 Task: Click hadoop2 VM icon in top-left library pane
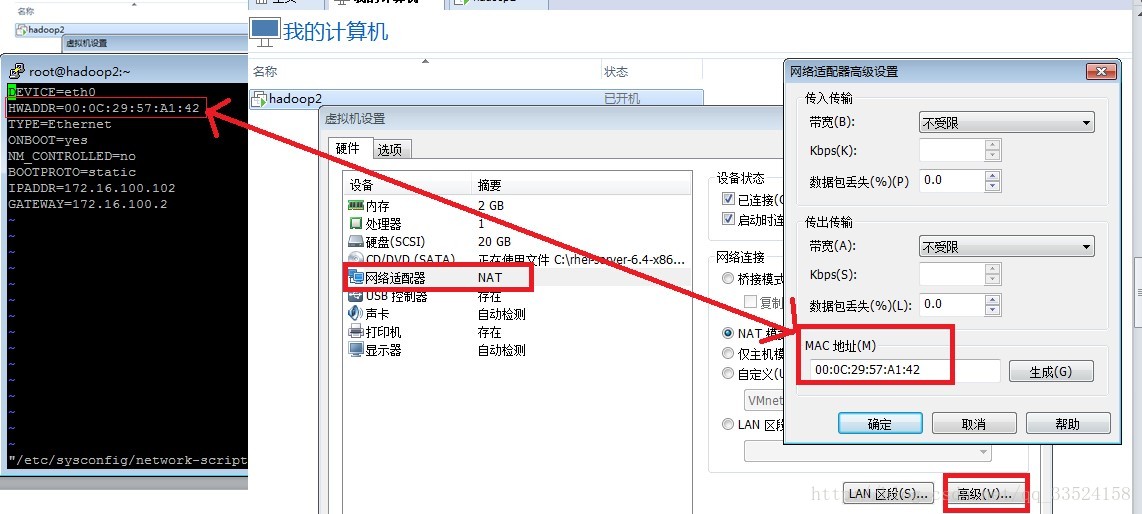point(22,30)
